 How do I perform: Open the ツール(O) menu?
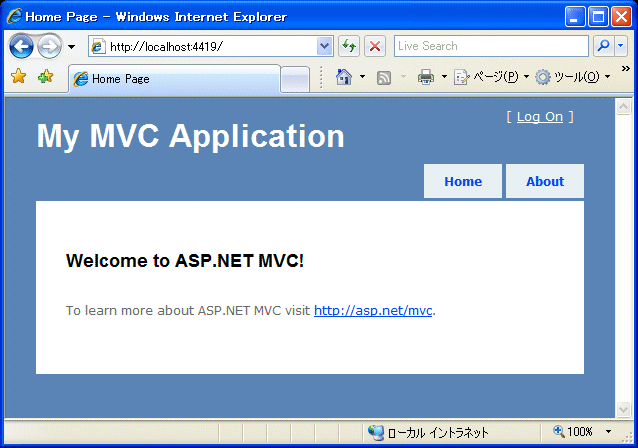[570, 77]
